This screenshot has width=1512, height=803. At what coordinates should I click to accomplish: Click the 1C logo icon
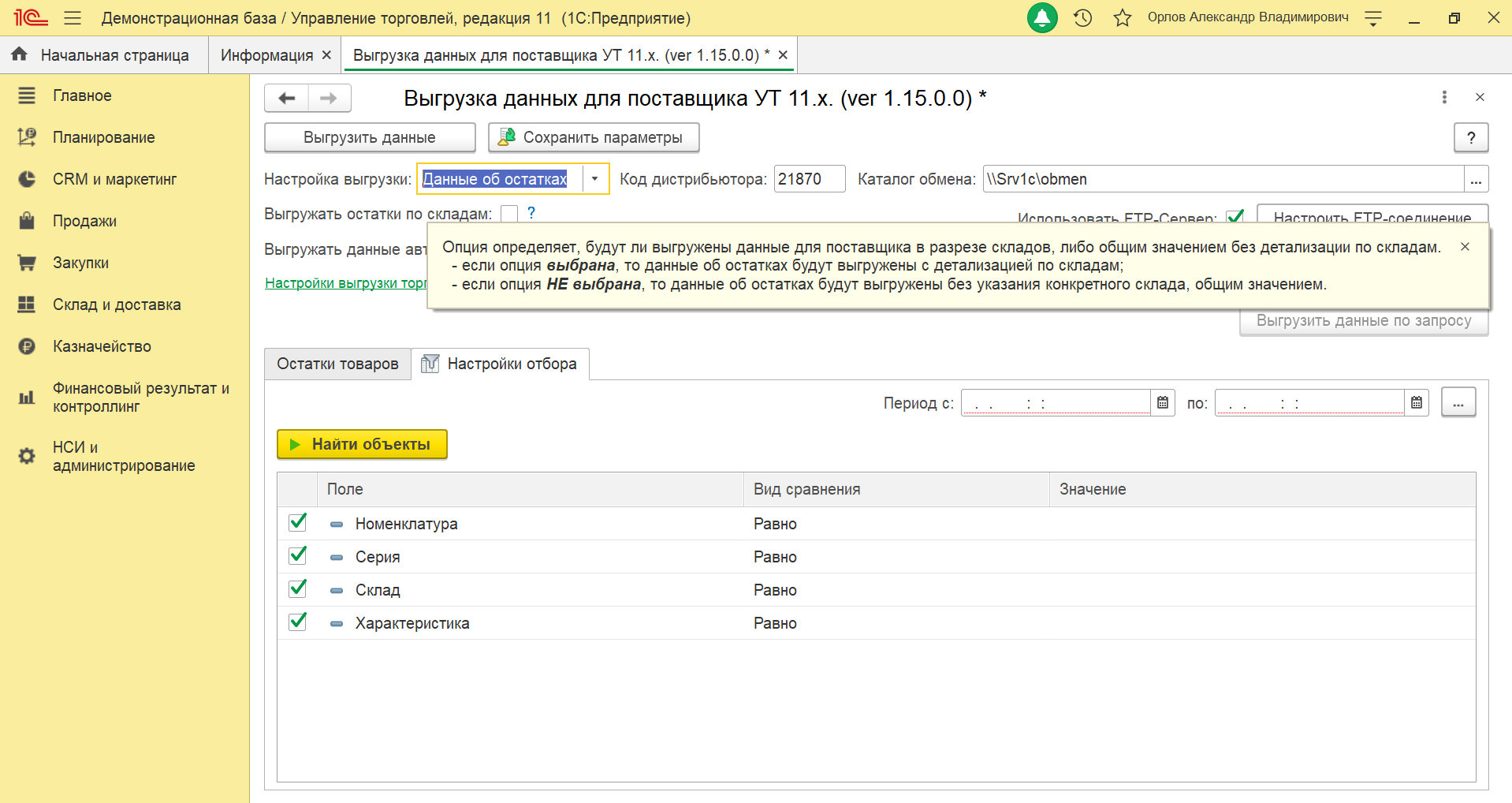pyautogui.click(x=31, y=17)
